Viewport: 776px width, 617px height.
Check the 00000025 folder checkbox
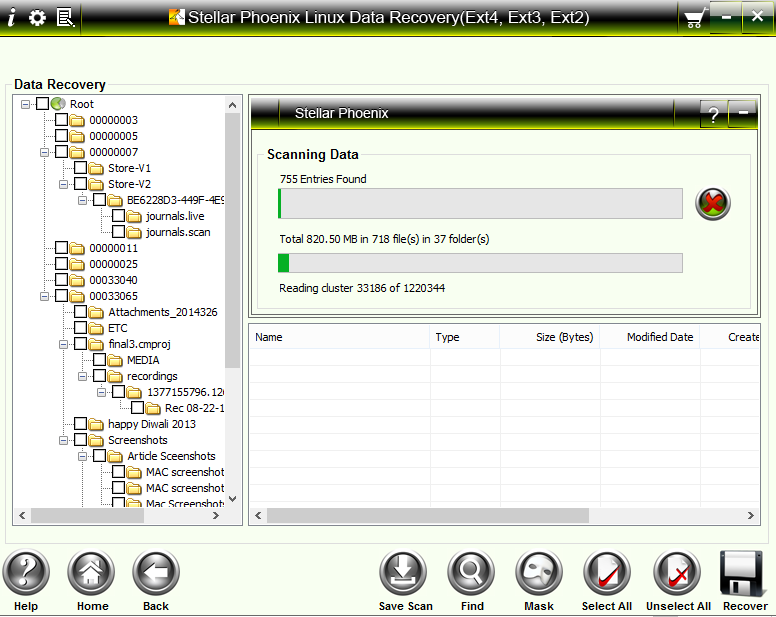(61, 264)
